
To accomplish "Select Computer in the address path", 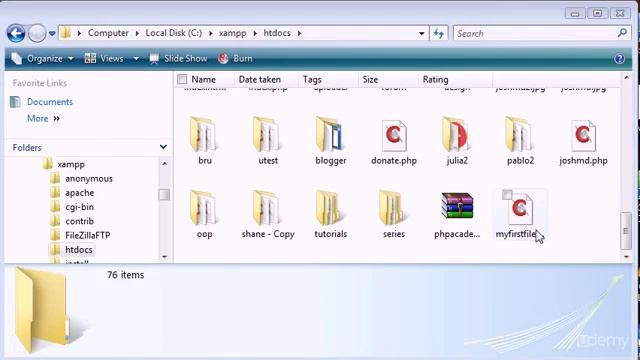I will [108, 33].
